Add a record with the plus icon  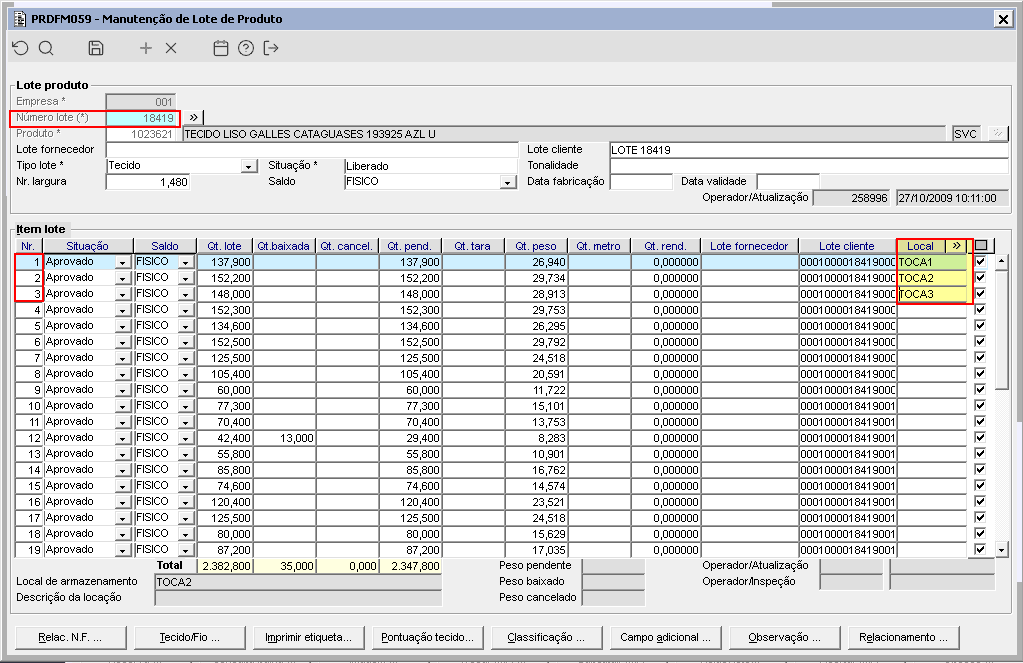point(146,48)
